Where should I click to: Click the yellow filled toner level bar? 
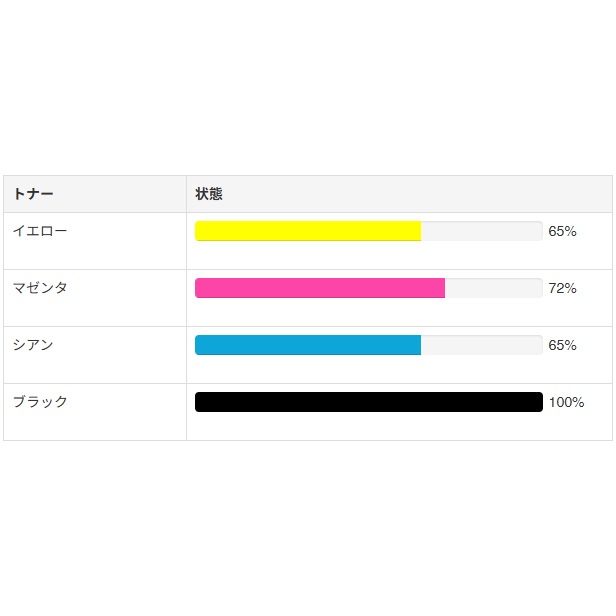point(307,231)
